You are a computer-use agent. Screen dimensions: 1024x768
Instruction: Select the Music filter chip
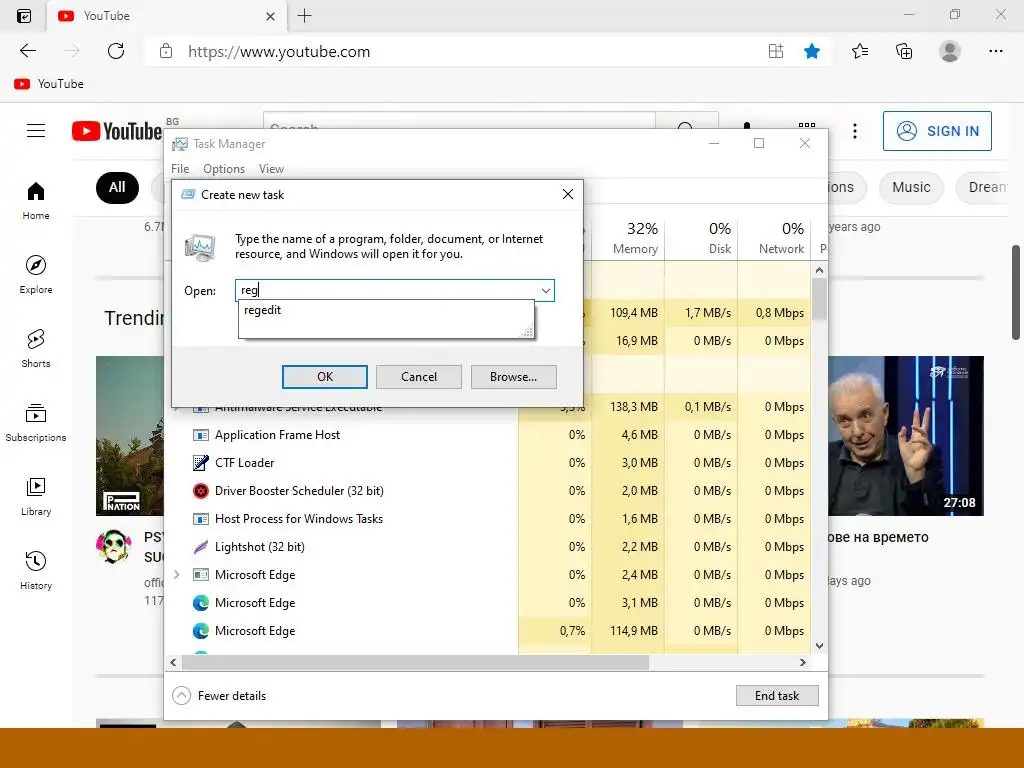(x=911, y=187)
